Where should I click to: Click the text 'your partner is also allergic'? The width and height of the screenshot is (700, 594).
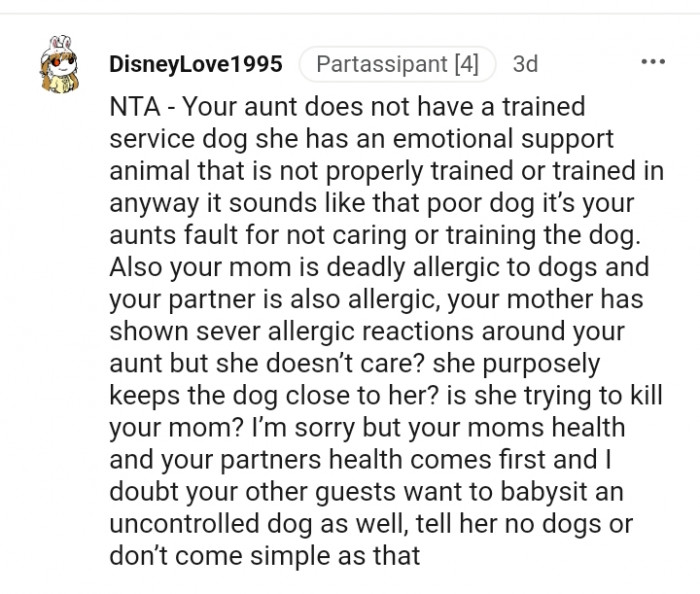pos(255,301)
